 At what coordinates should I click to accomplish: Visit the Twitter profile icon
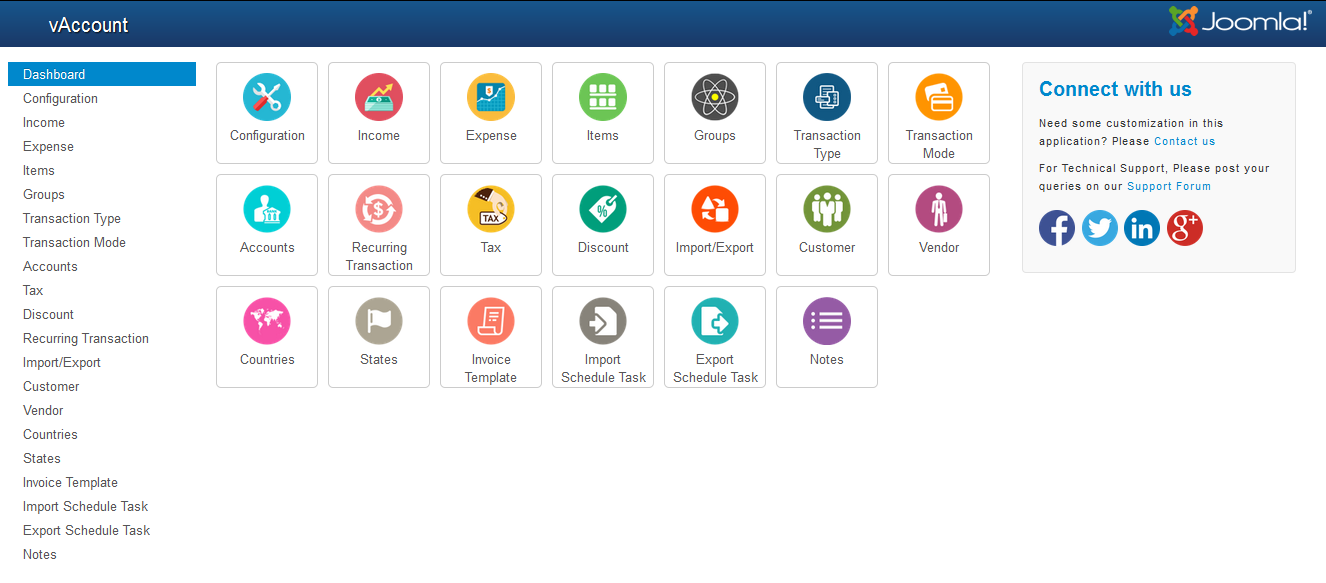click(1100, 228)
